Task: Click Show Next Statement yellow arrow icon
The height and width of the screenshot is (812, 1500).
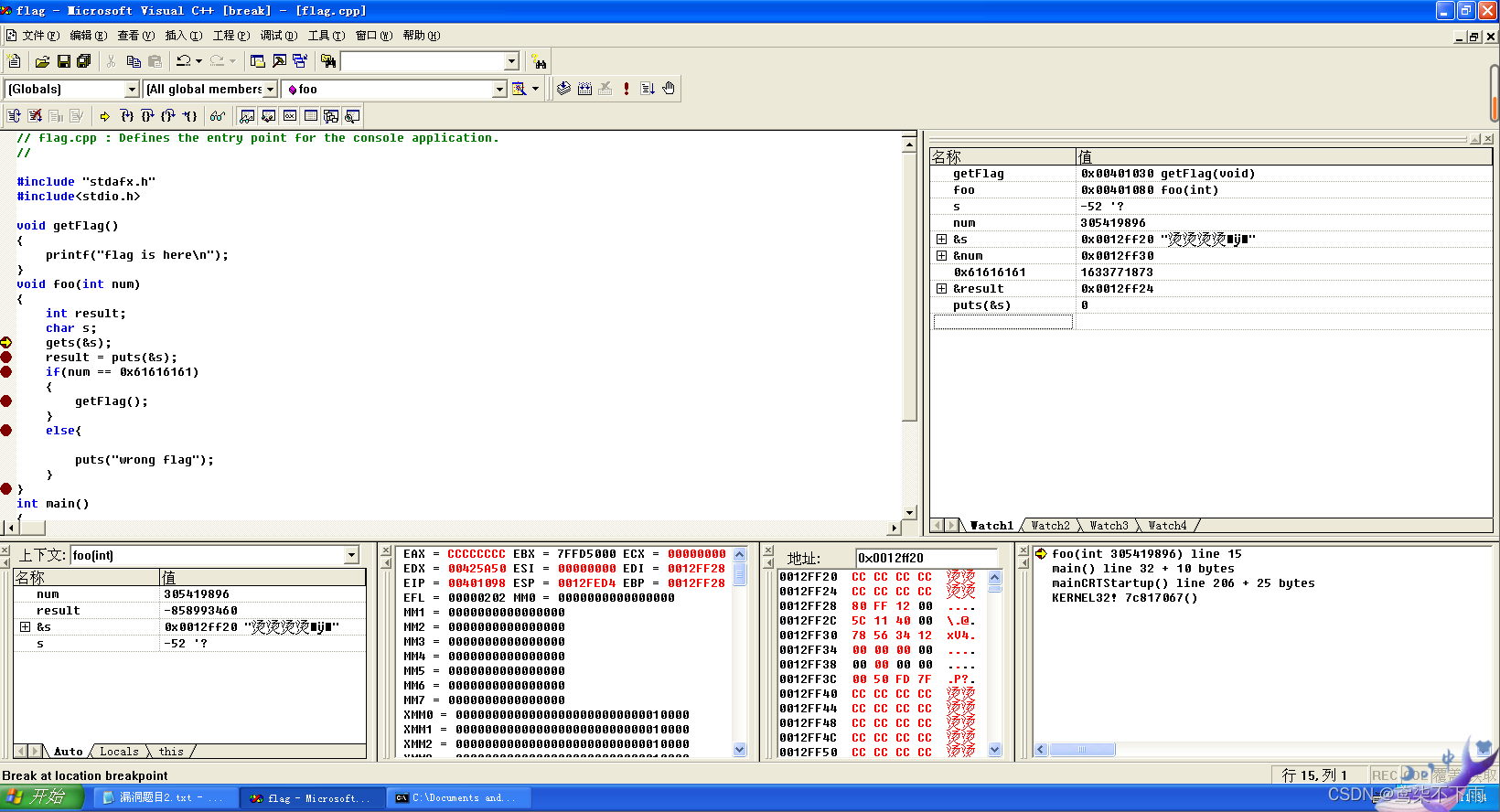Action: 104,116
